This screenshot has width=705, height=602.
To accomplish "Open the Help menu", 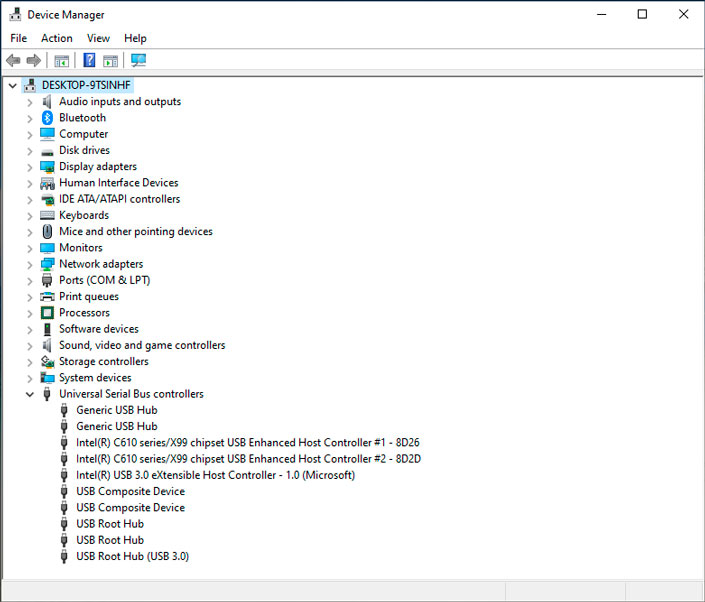I will point(135,38).
